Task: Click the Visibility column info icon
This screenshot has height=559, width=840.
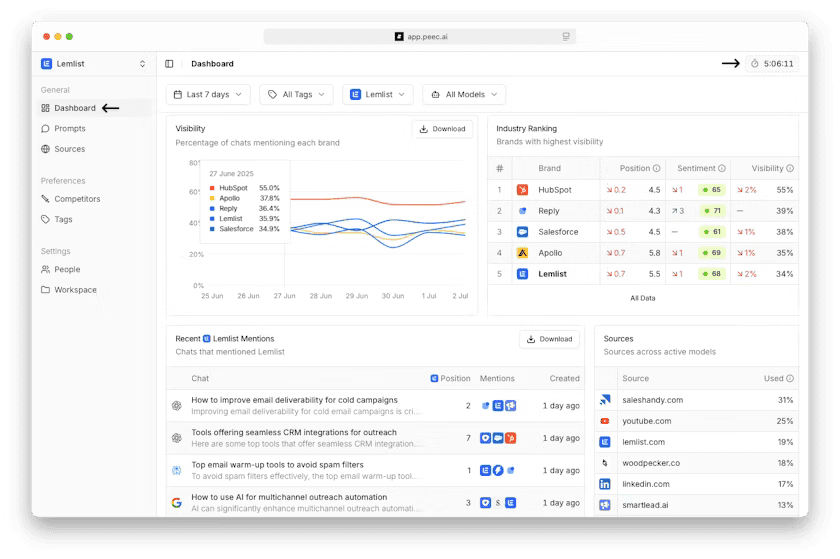Action: pos(790,168)
